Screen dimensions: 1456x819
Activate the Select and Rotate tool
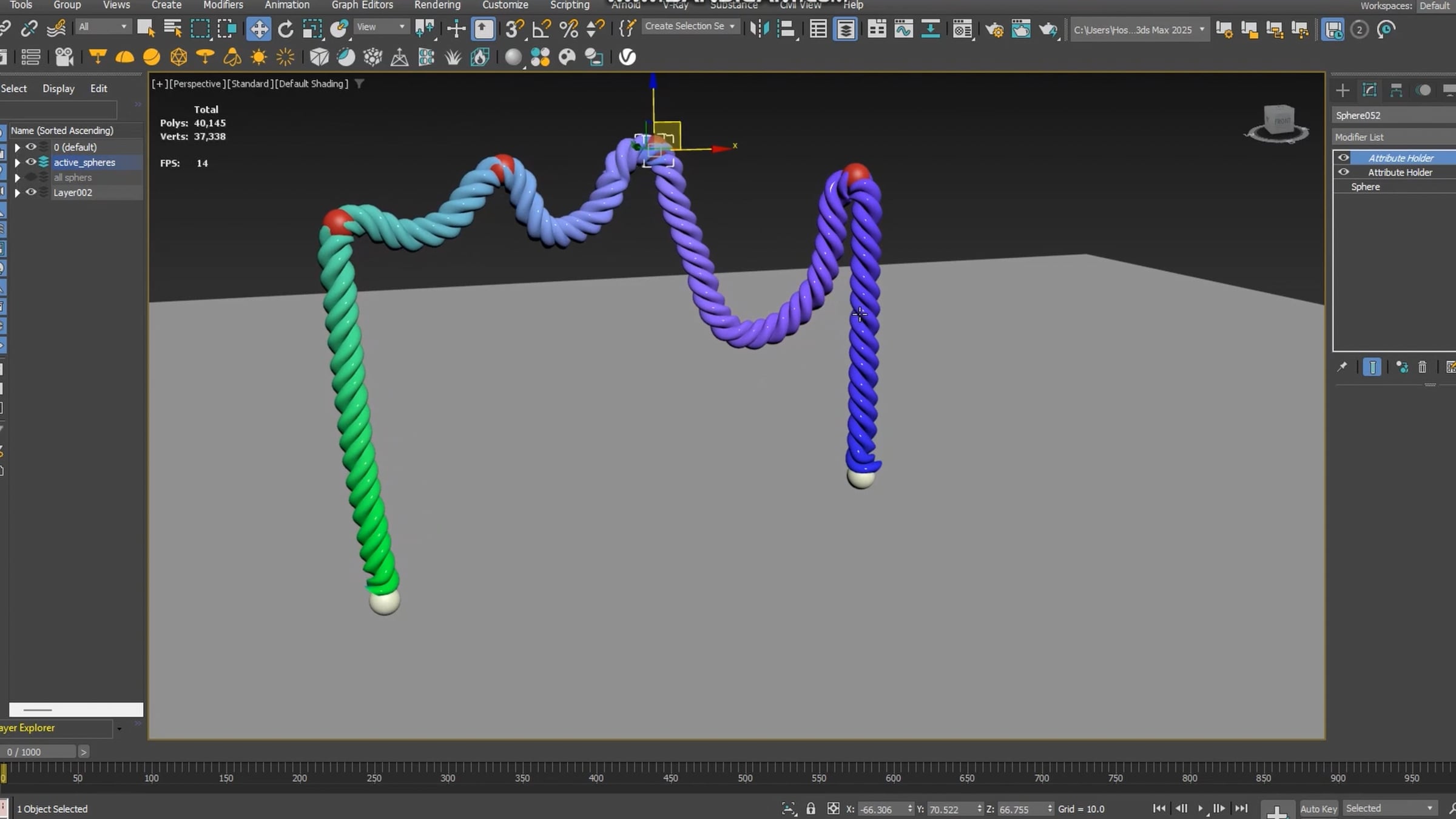click(286, 29)
